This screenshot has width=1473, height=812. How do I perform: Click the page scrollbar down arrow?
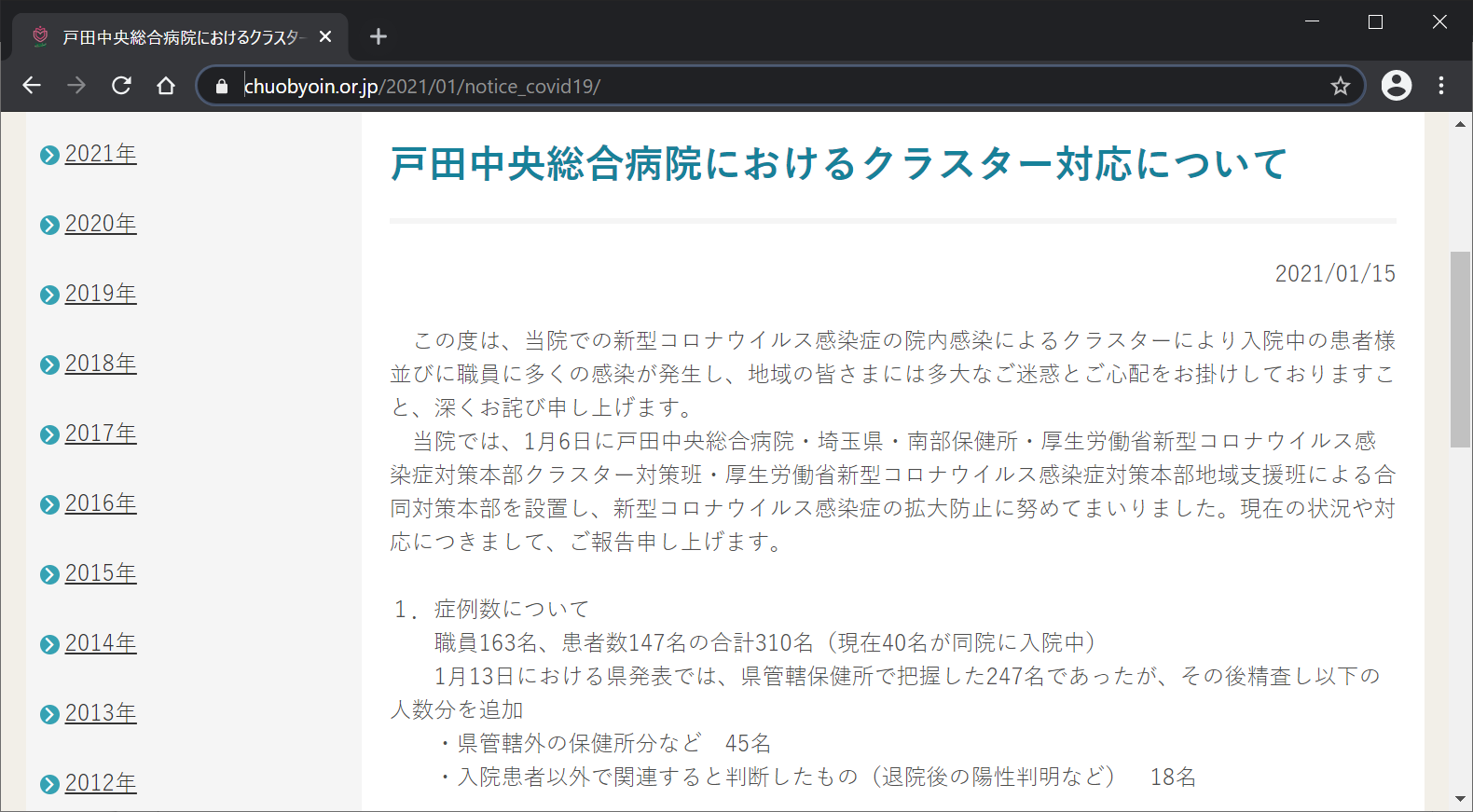pos(1460,799)
